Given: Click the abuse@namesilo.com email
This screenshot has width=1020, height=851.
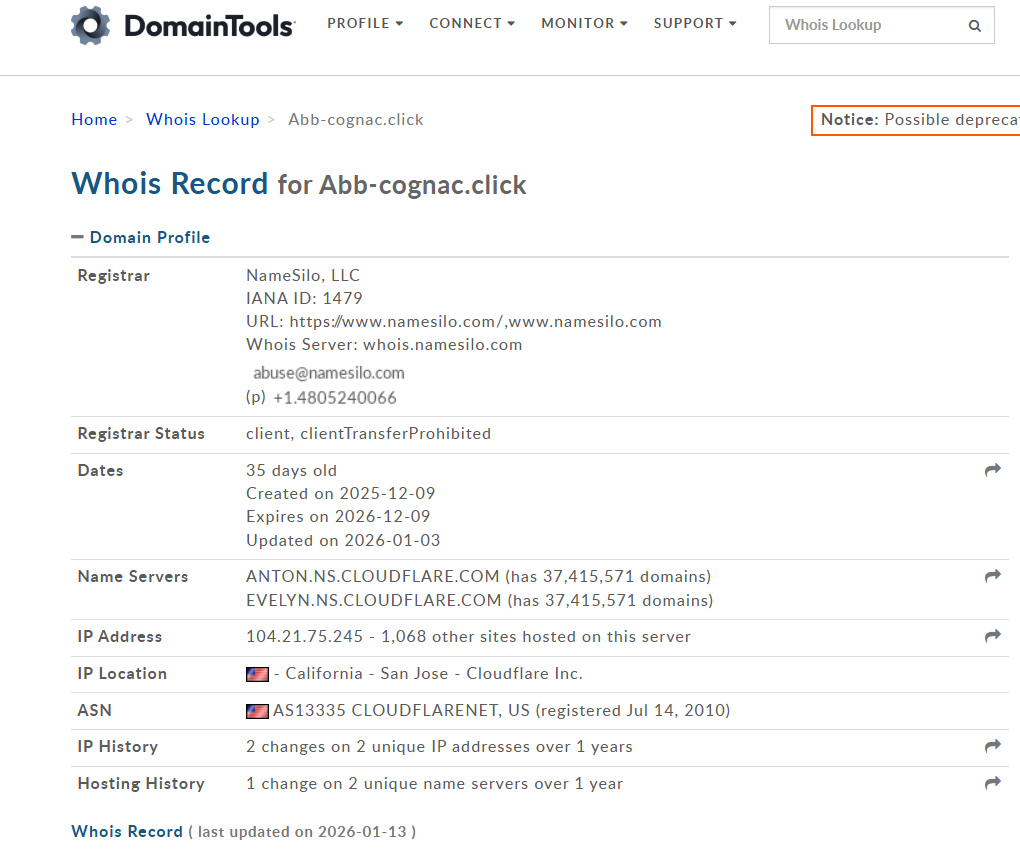Looking at the screenshot, I should pyautogui.click(x=329, y=373).
